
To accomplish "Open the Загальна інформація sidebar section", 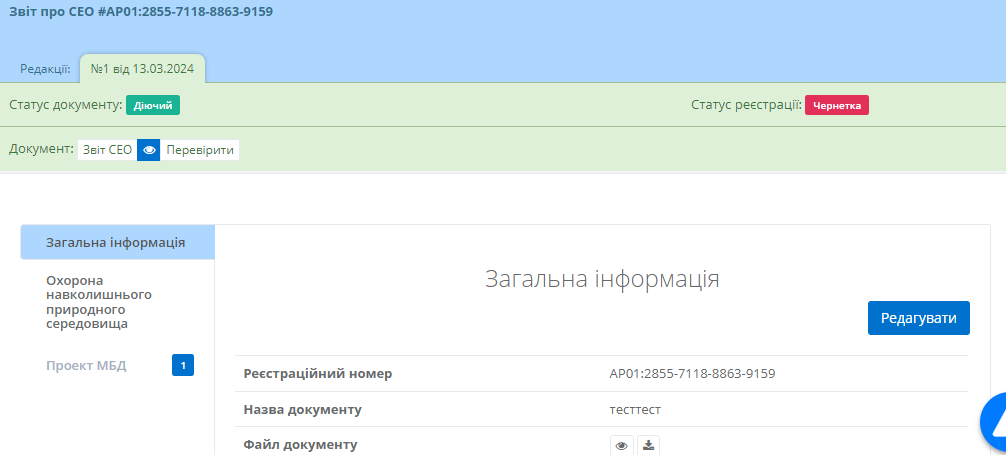I will click(116, 242).
